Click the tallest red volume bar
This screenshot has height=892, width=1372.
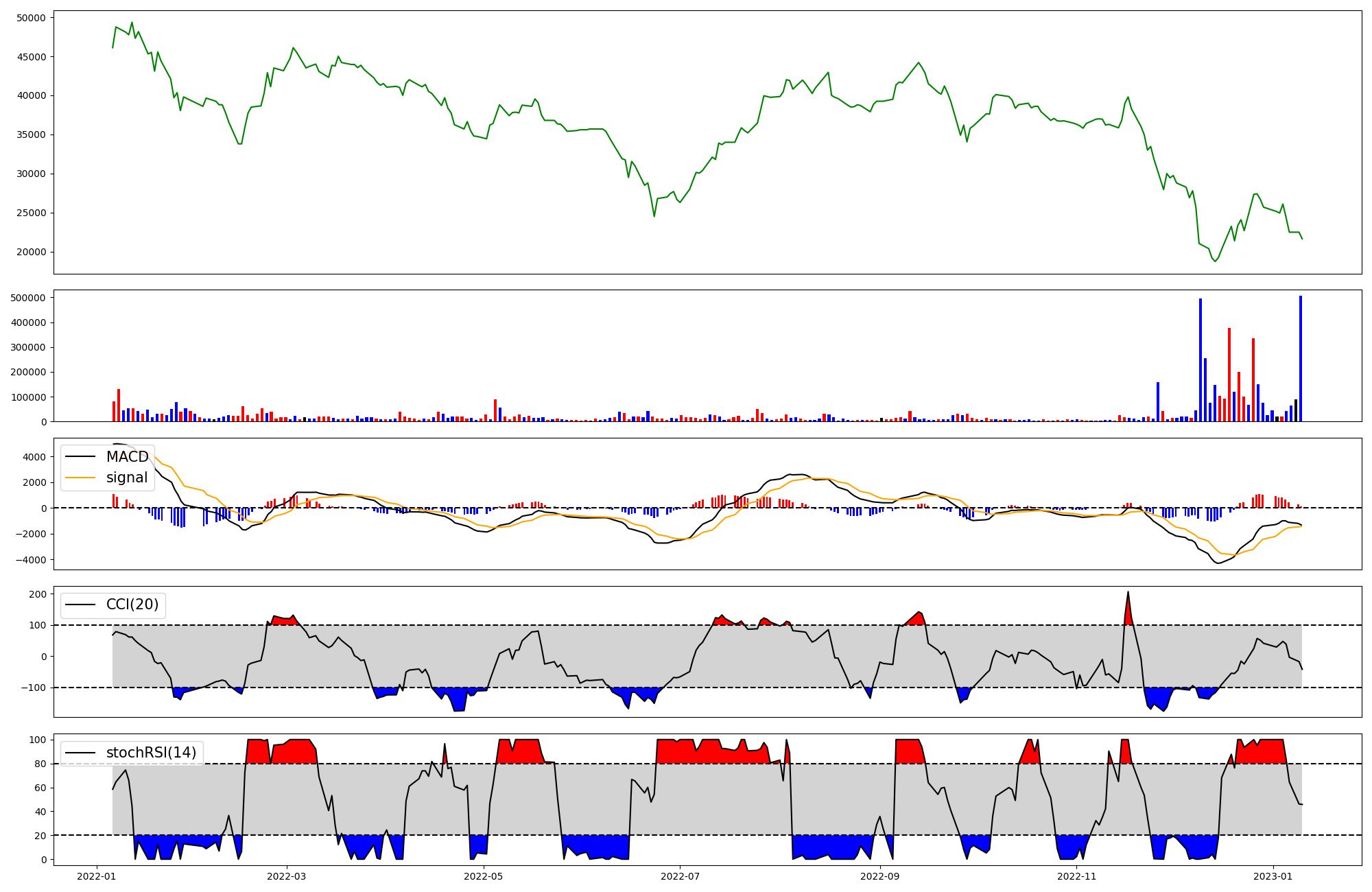click(1229, 375)
